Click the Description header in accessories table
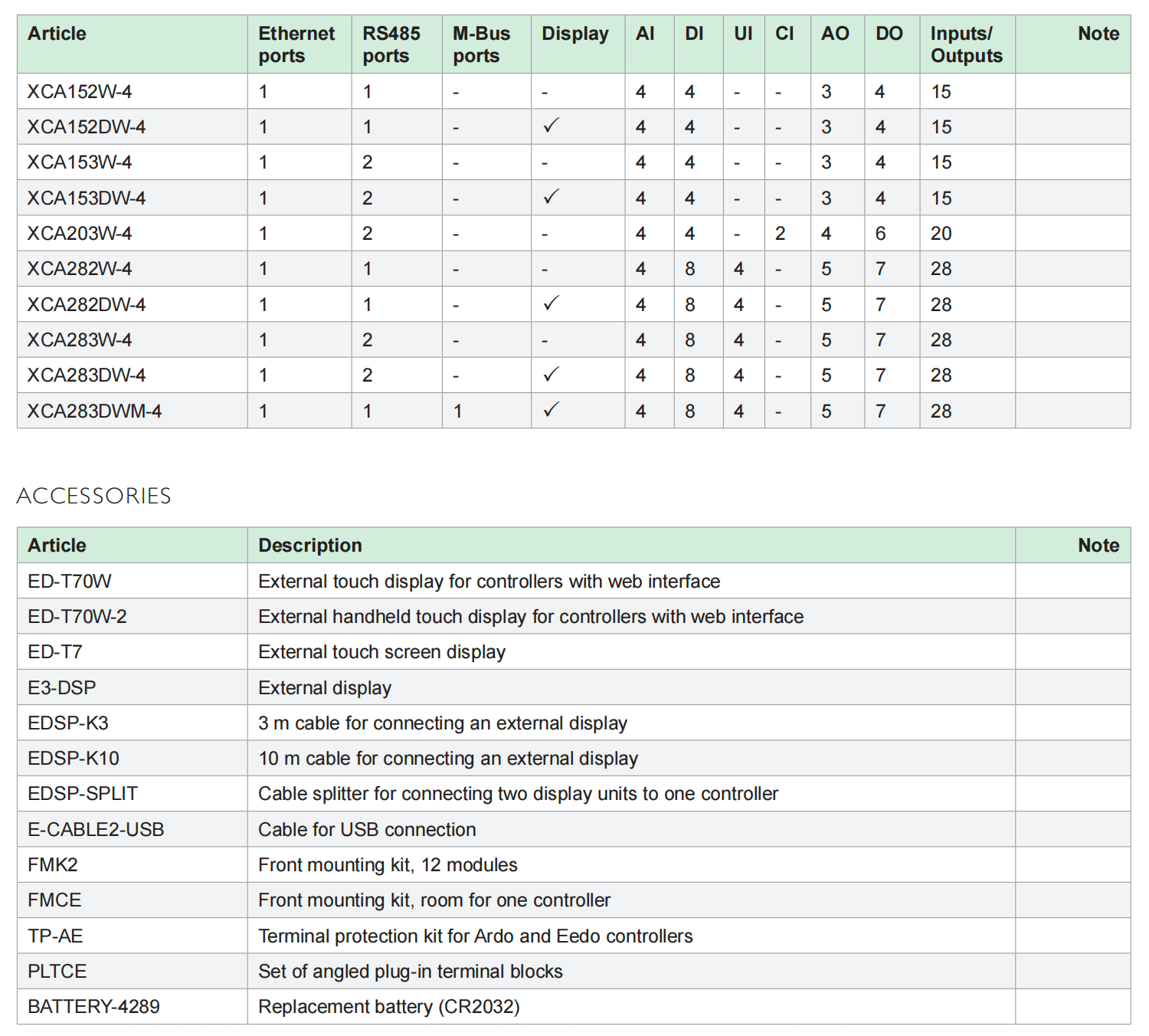The image size is (1149, 1036). pyautogui.click(x=310, y=546)
